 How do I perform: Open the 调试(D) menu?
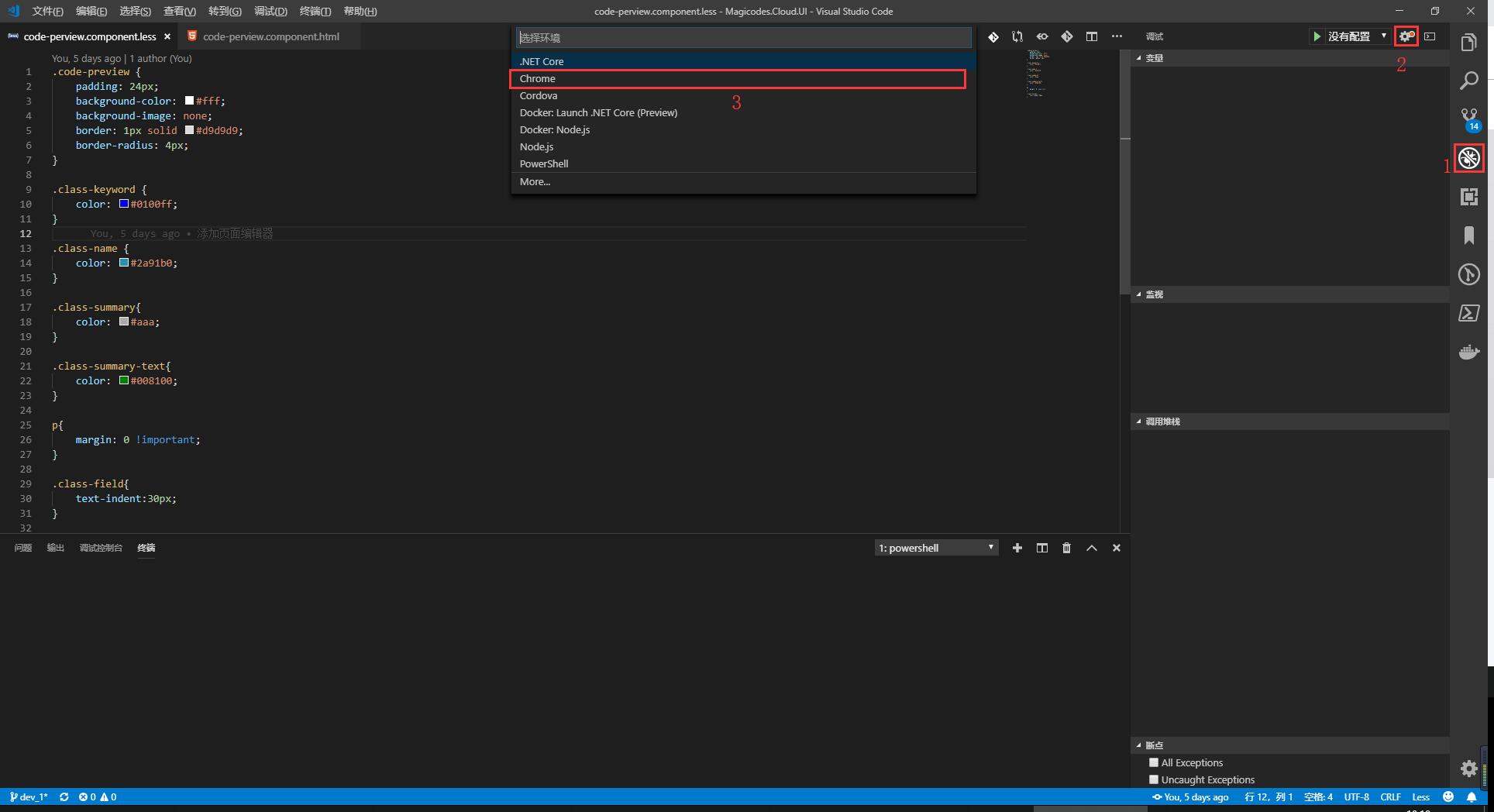268,11
